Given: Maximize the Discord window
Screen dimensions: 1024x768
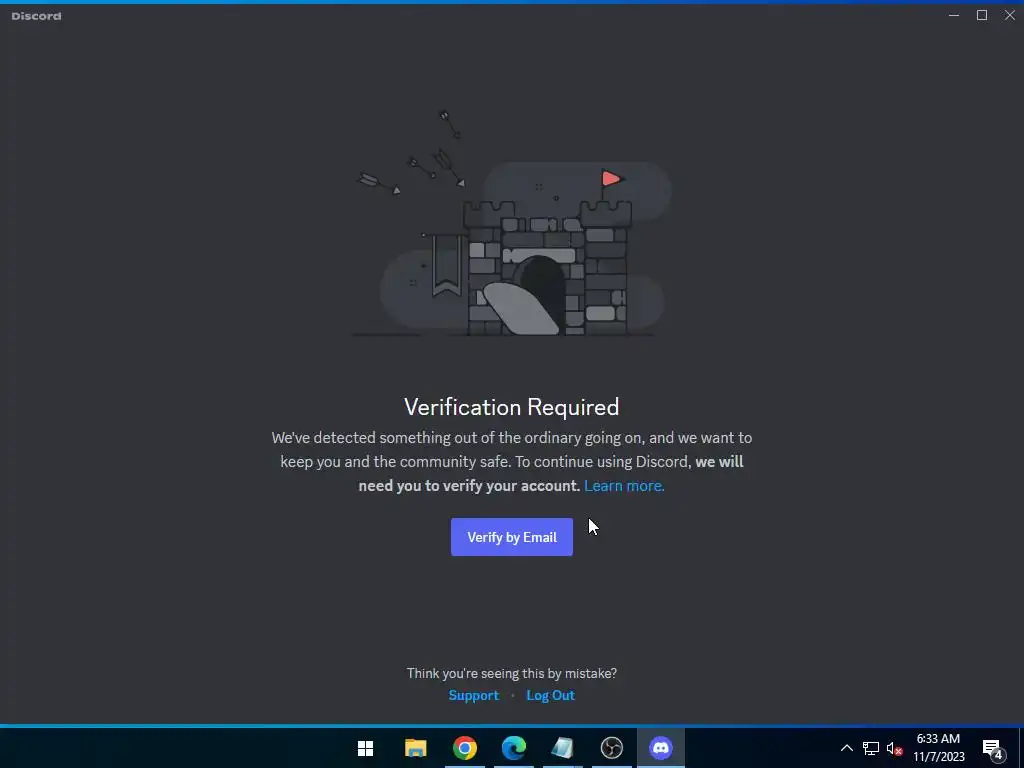Looking at the screenshot, I should (x=982, y=15).
